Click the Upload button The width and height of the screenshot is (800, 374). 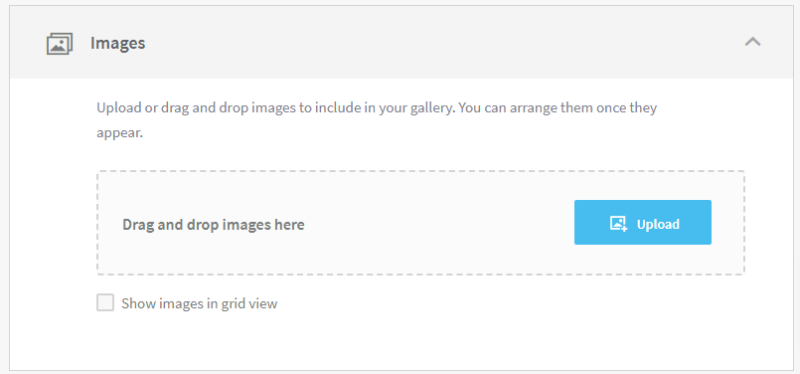coord(642,222)
